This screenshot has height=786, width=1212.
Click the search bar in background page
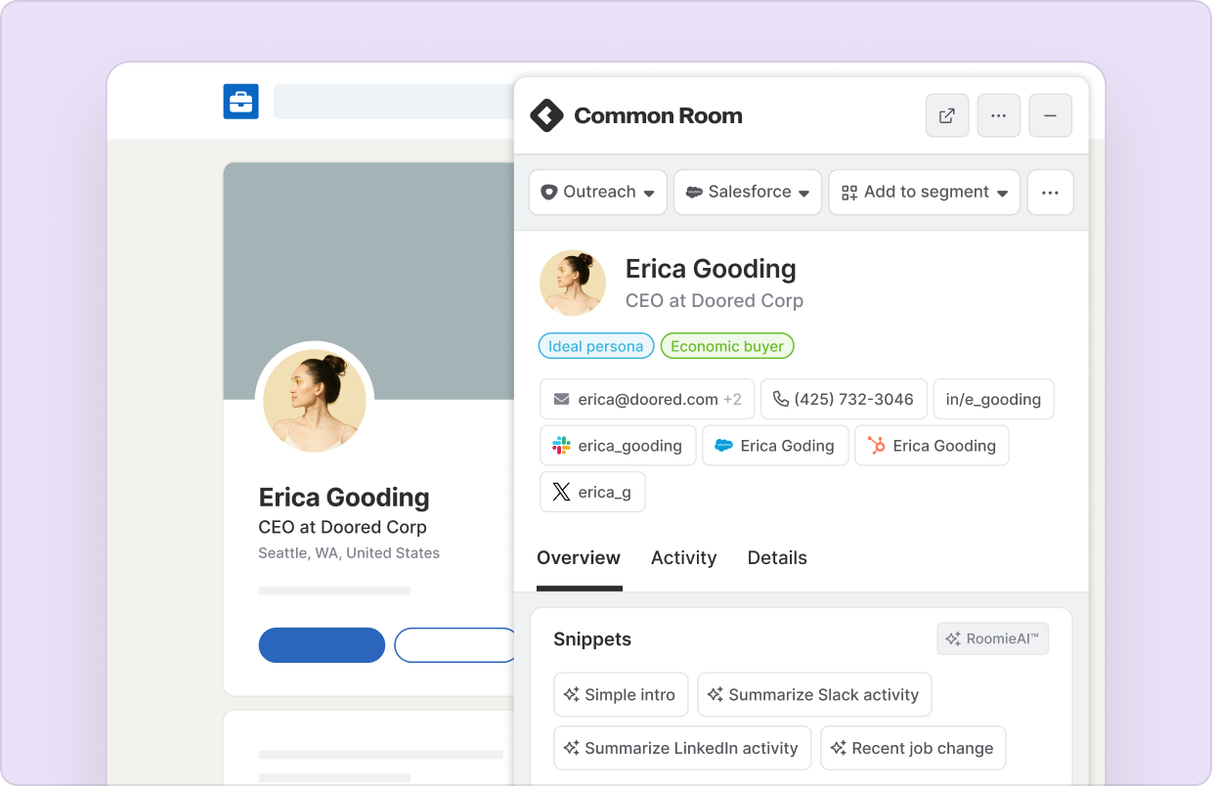tap(394, 102)
